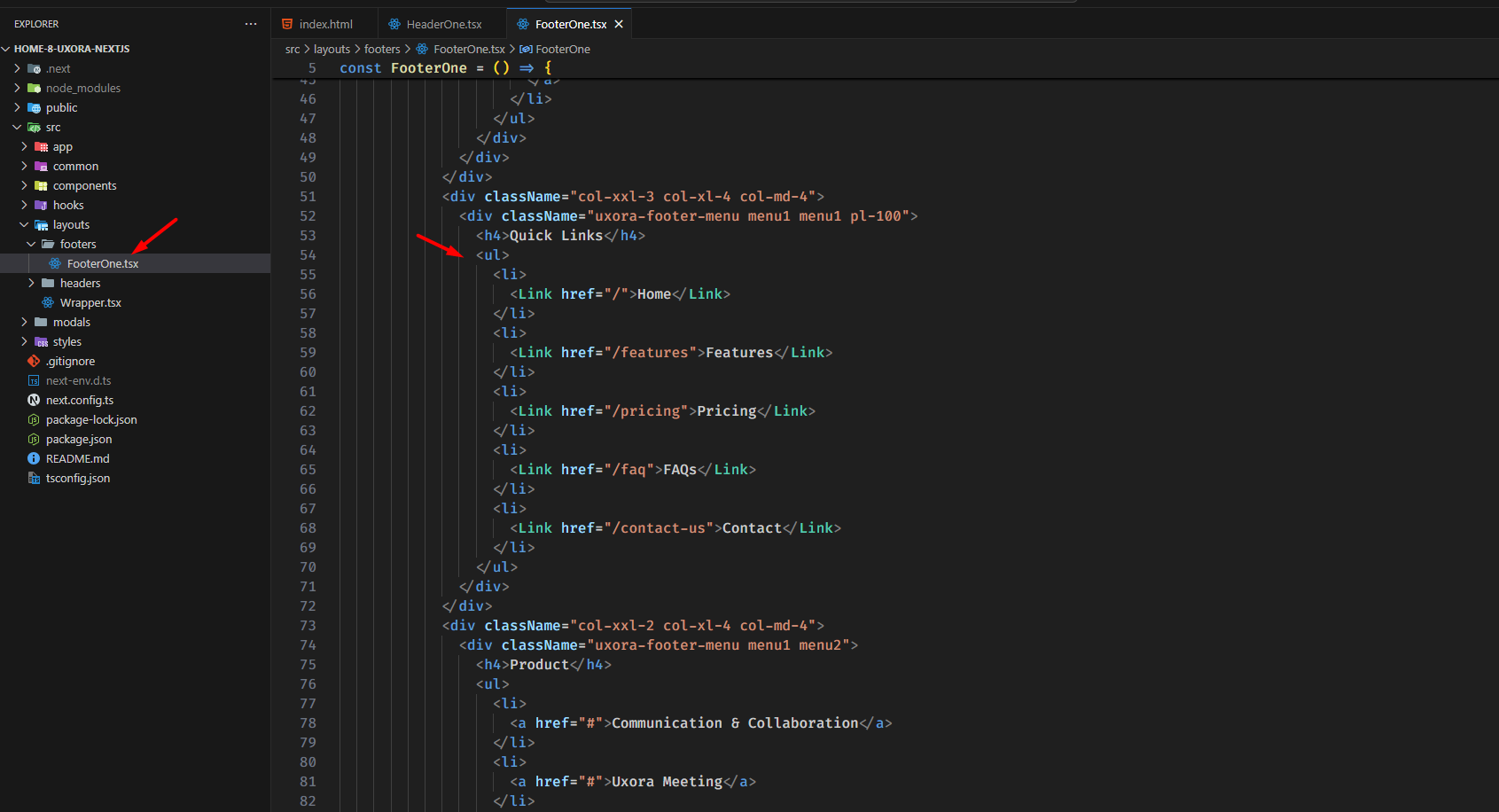Click the hooks folder icon
Viewport: 1499px width, 812px height.
41,205
